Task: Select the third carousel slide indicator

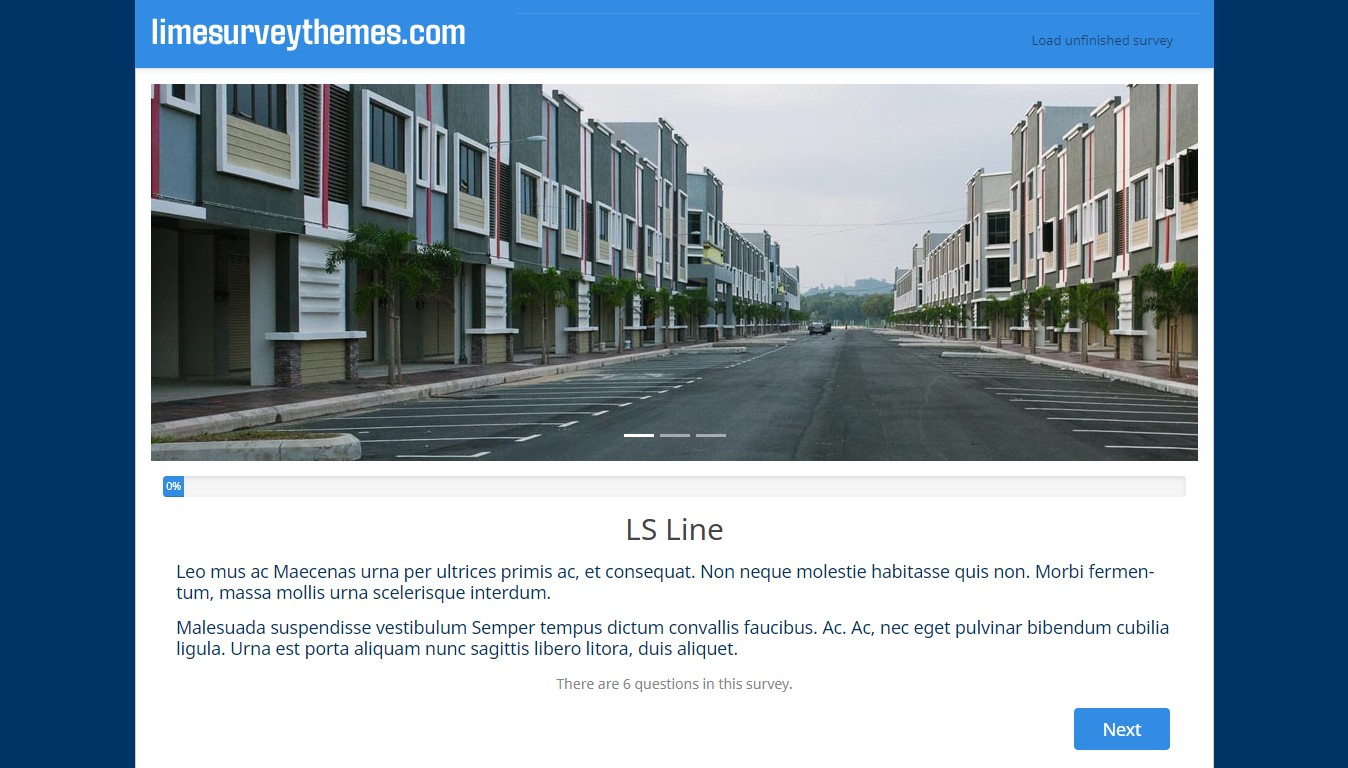Action: [711, 435]
